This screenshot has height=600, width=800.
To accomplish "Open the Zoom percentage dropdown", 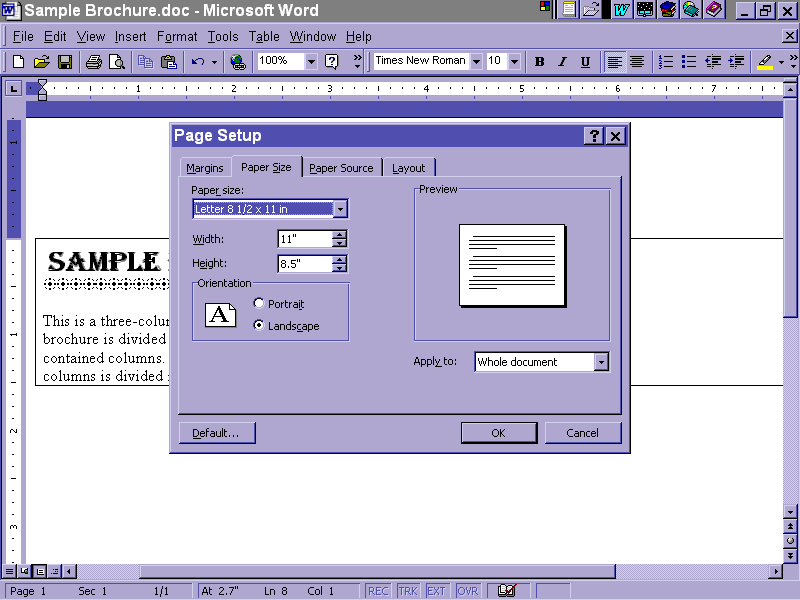I will coord(311,62).
